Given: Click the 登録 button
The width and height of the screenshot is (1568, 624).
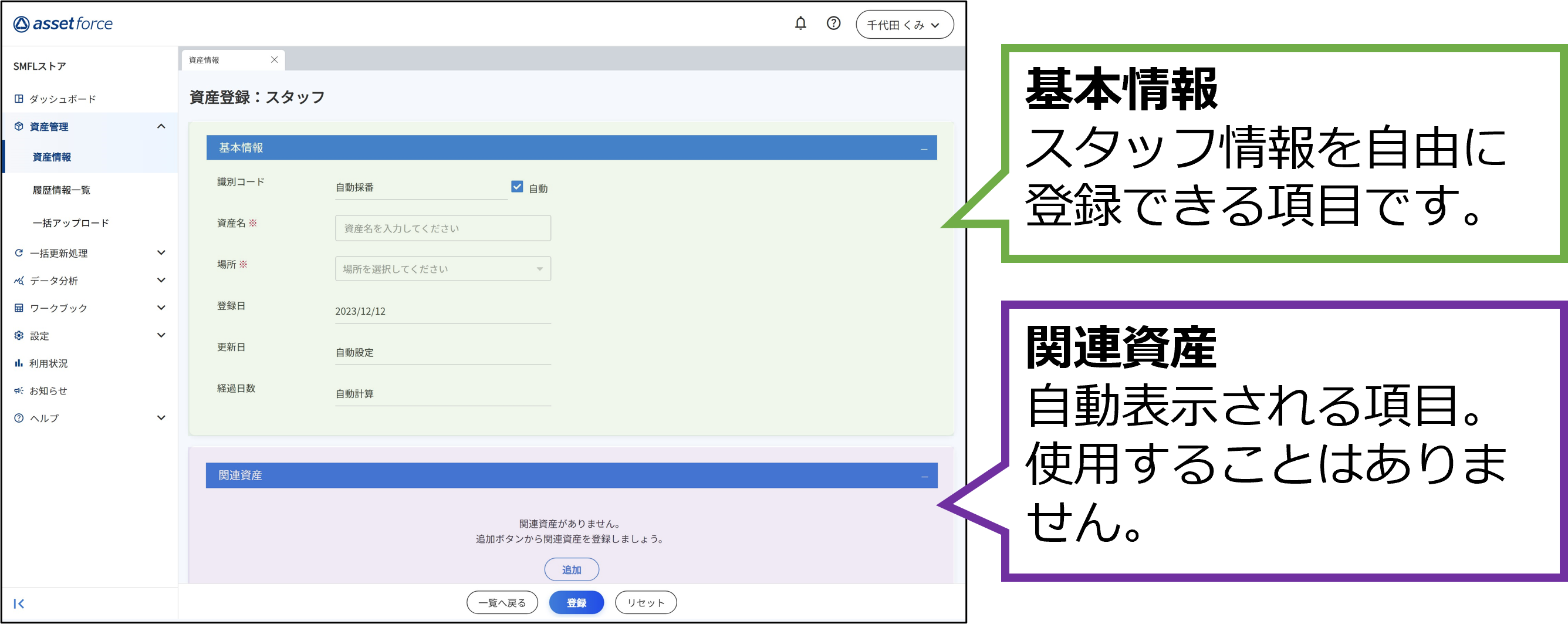Looking at the screenshot, I should coord(576,603).
